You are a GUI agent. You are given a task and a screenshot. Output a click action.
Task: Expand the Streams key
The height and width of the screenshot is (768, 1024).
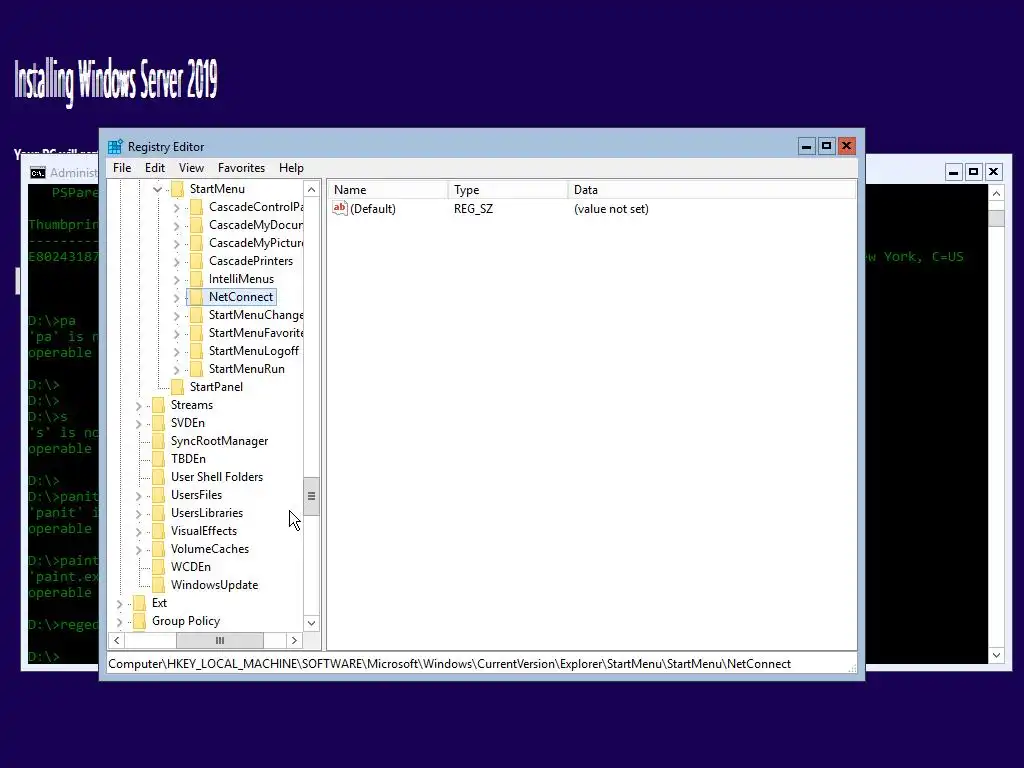click(x=138, y=406)
